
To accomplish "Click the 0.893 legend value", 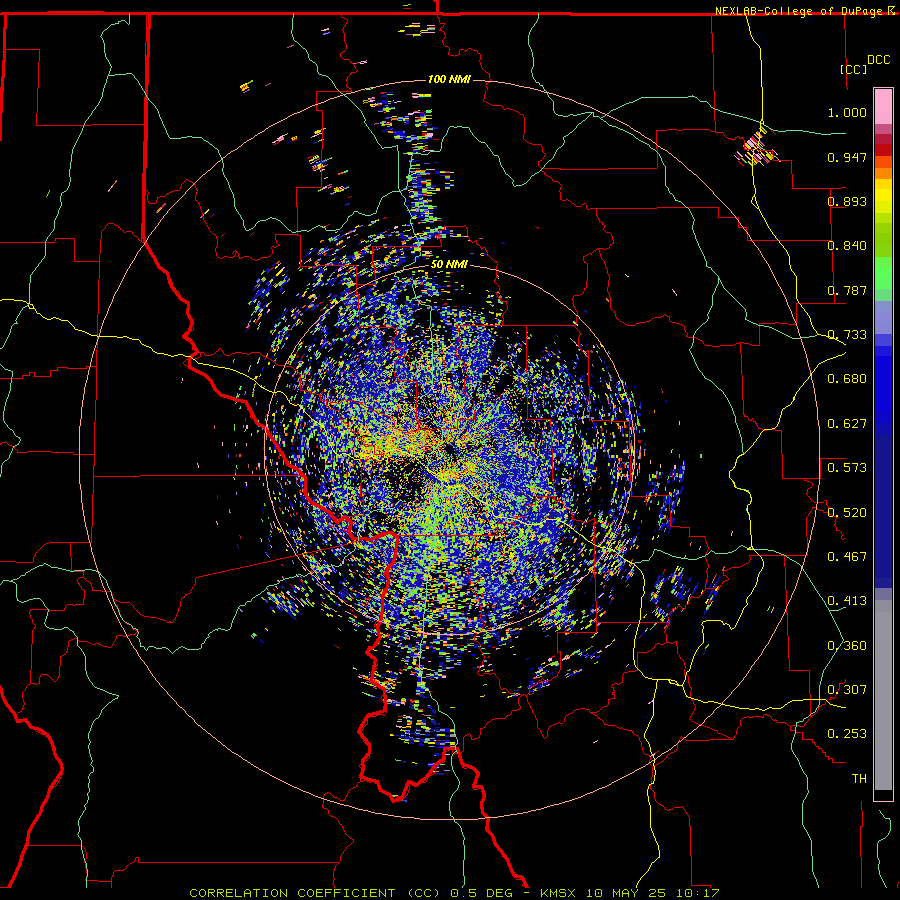I will pos(847,201).
